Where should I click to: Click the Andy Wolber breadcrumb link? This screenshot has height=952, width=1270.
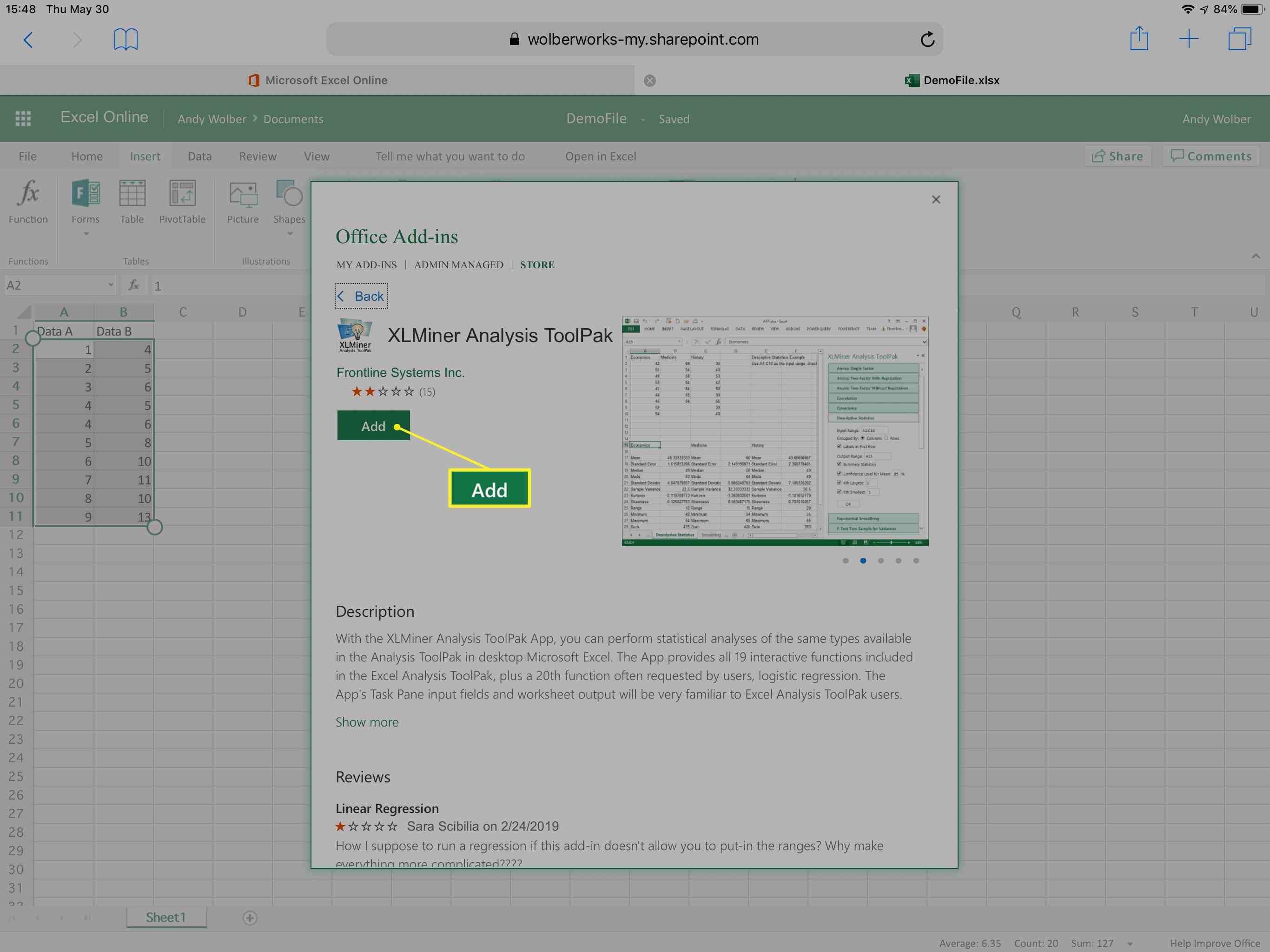212,119
